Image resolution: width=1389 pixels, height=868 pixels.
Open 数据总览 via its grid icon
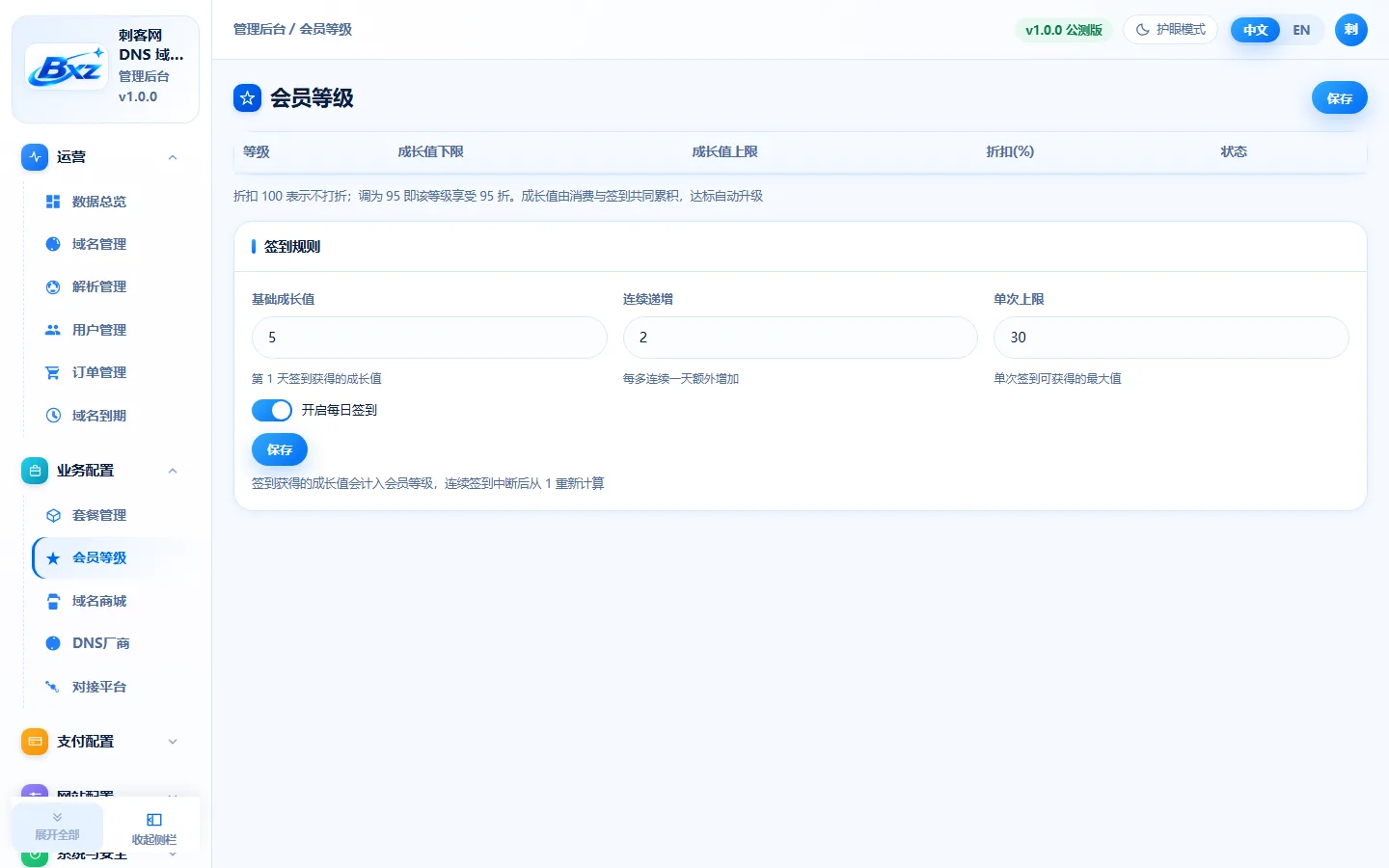tap(53, 202)
